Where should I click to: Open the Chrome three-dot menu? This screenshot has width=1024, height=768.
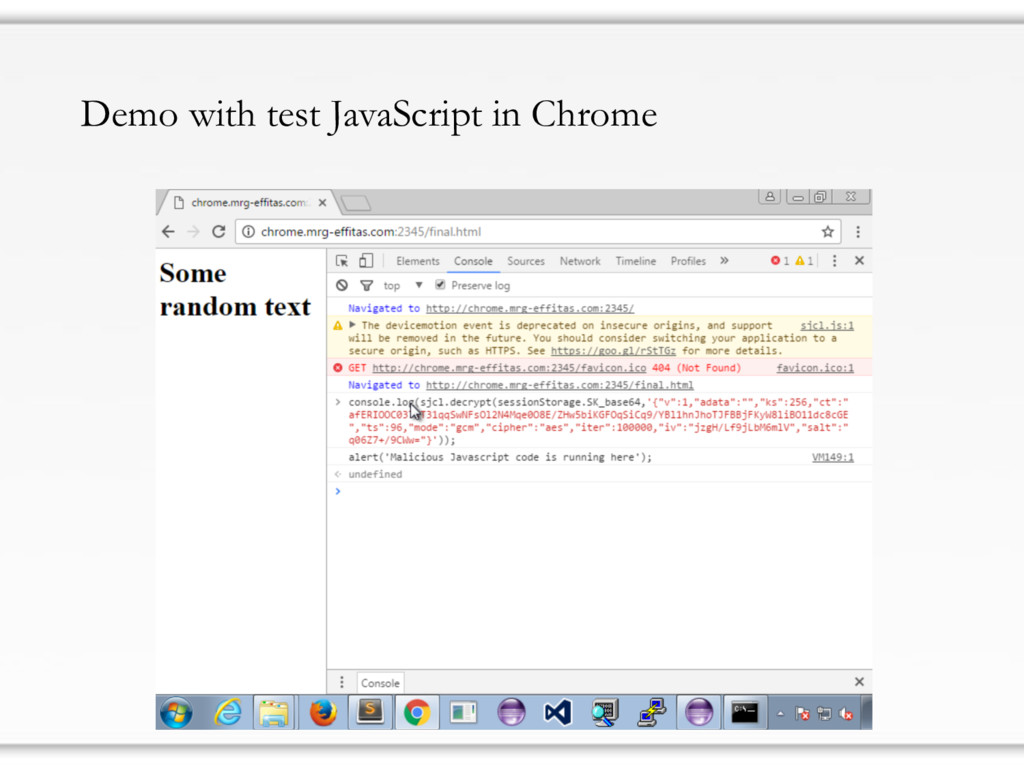[858, 232]
